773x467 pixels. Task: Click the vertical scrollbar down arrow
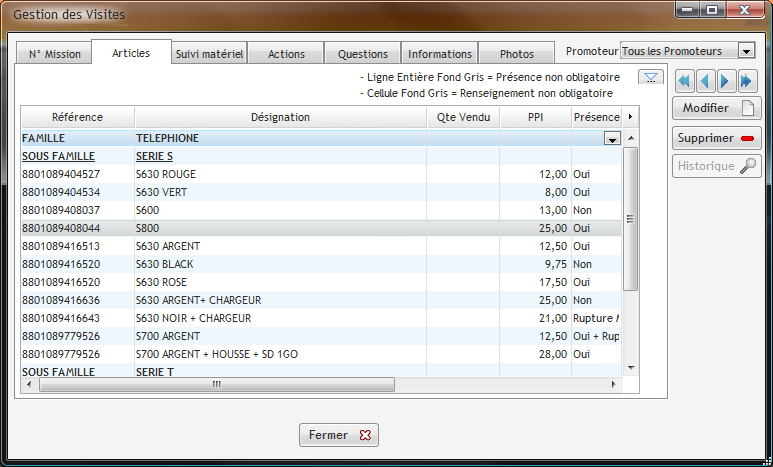630,368
